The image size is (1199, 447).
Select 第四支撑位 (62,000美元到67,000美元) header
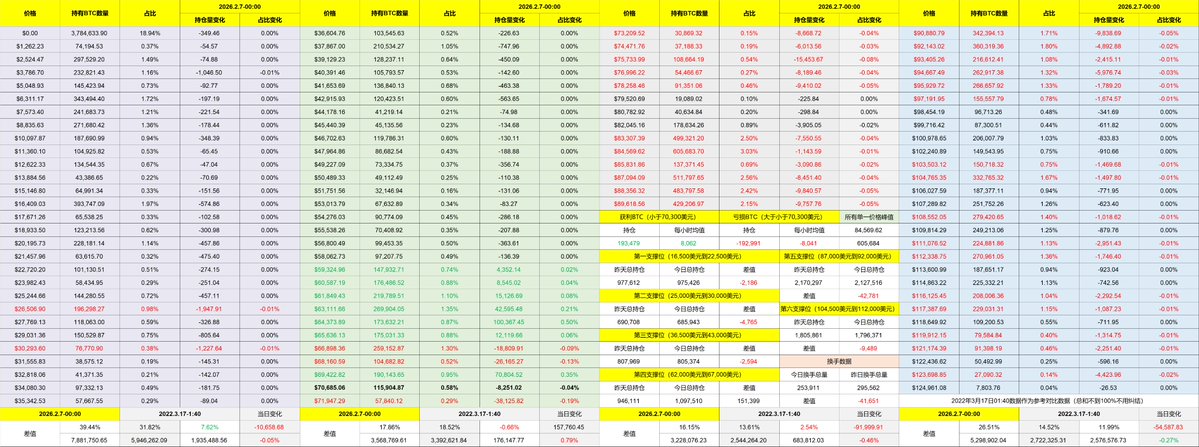point(689,374)
